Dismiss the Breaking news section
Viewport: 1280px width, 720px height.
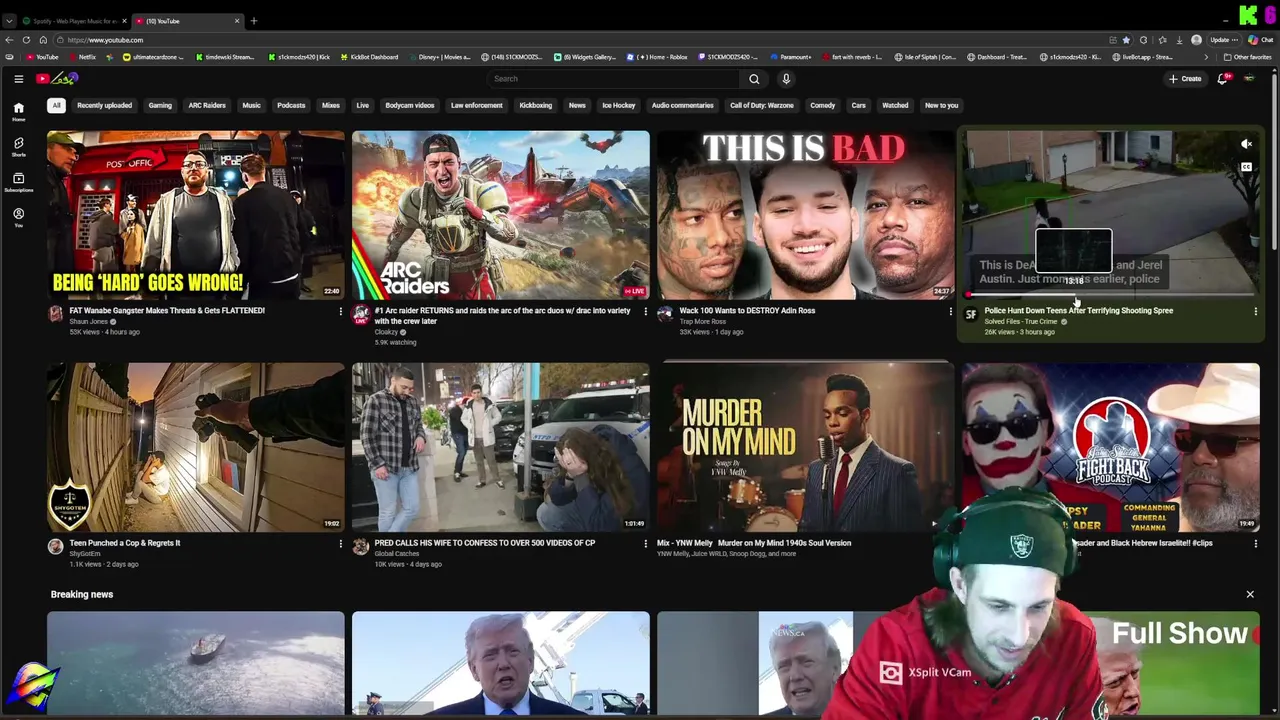coord(1250,595)
